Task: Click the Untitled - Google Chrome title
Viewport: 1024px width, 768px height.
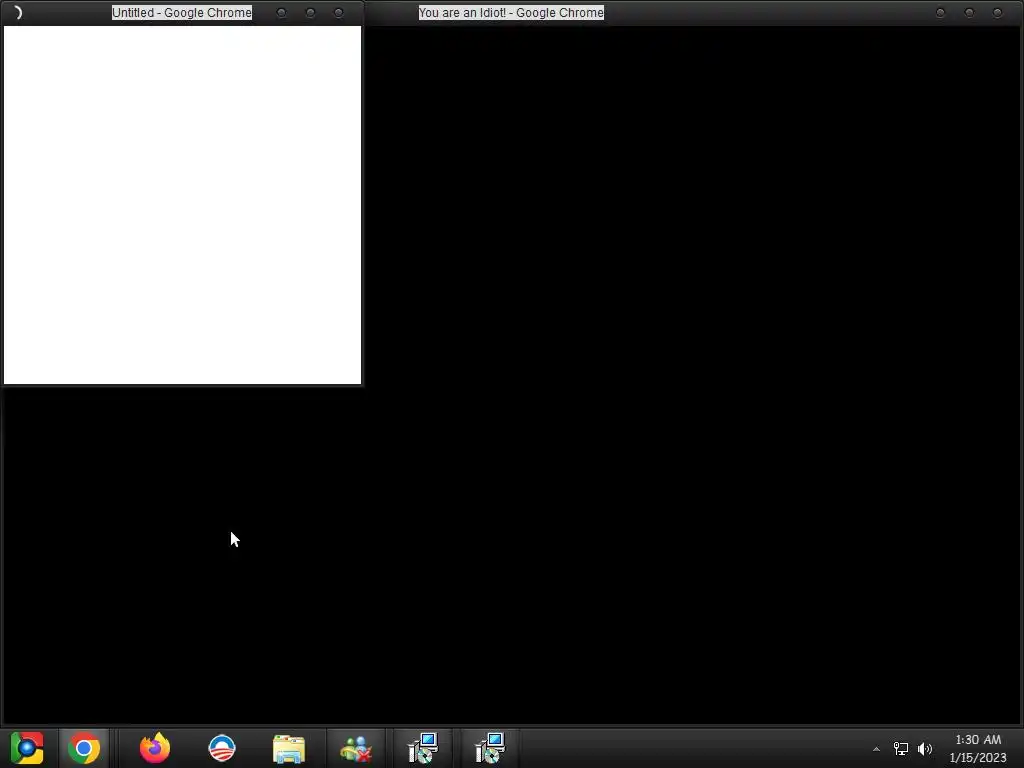Action: (x=182, y=12)
